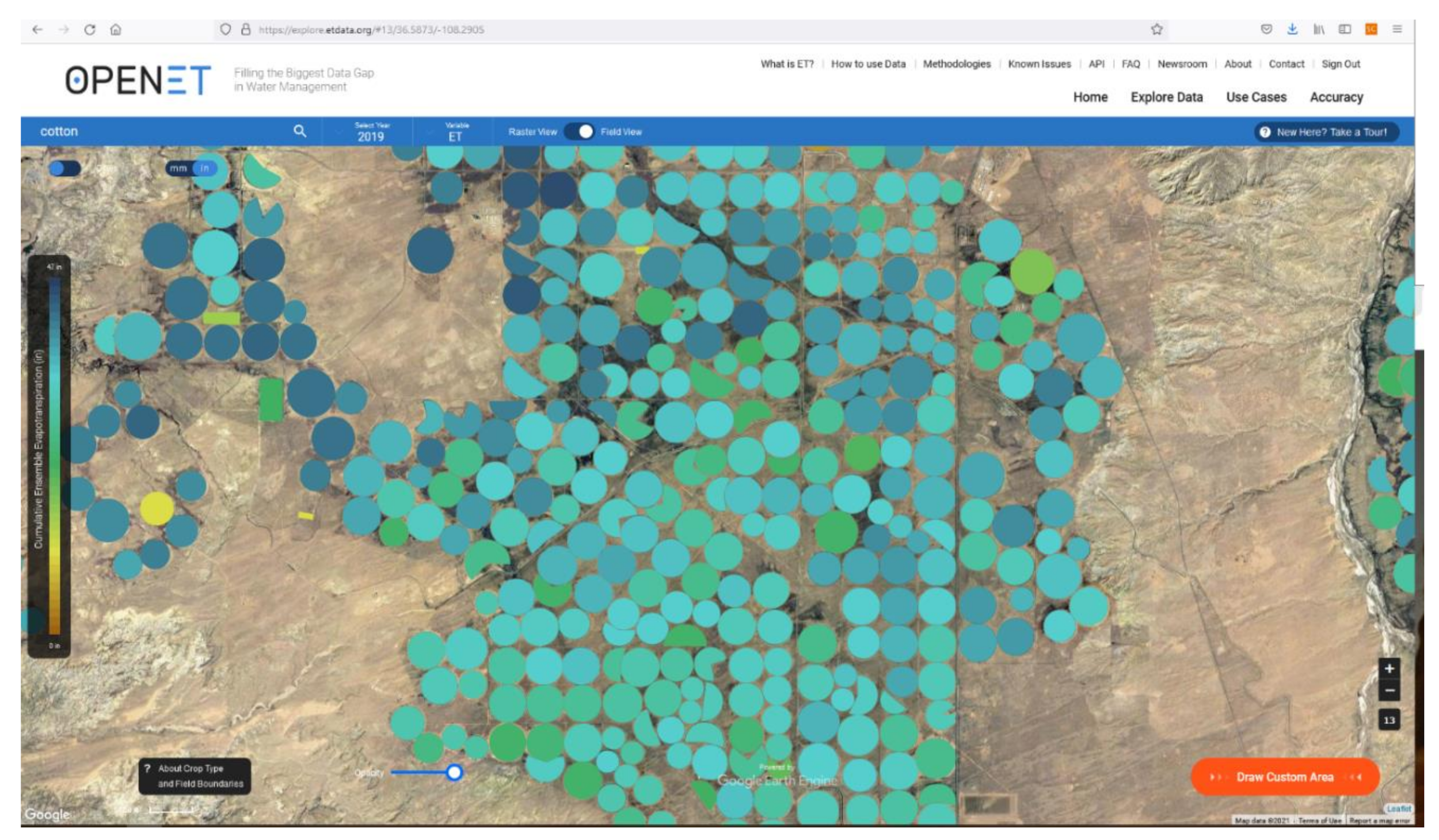This screenshot has height=840, width=1439.
Task: Click Sign Out
Action: point(1341,64)
